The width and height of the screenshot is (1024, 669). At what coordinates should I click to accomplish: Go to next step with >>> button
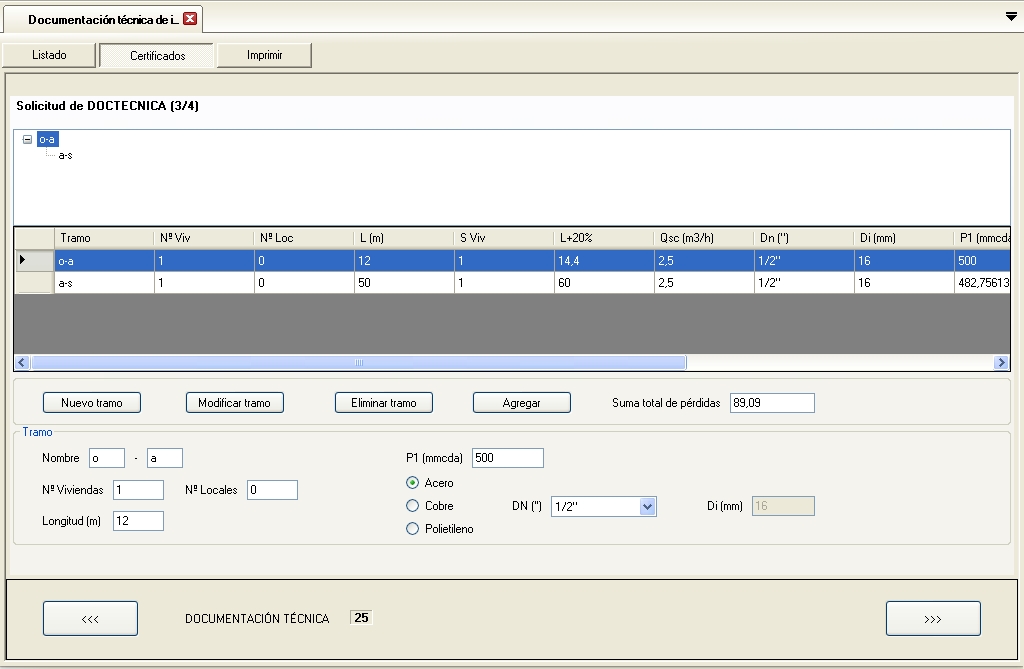coord(933,618)
